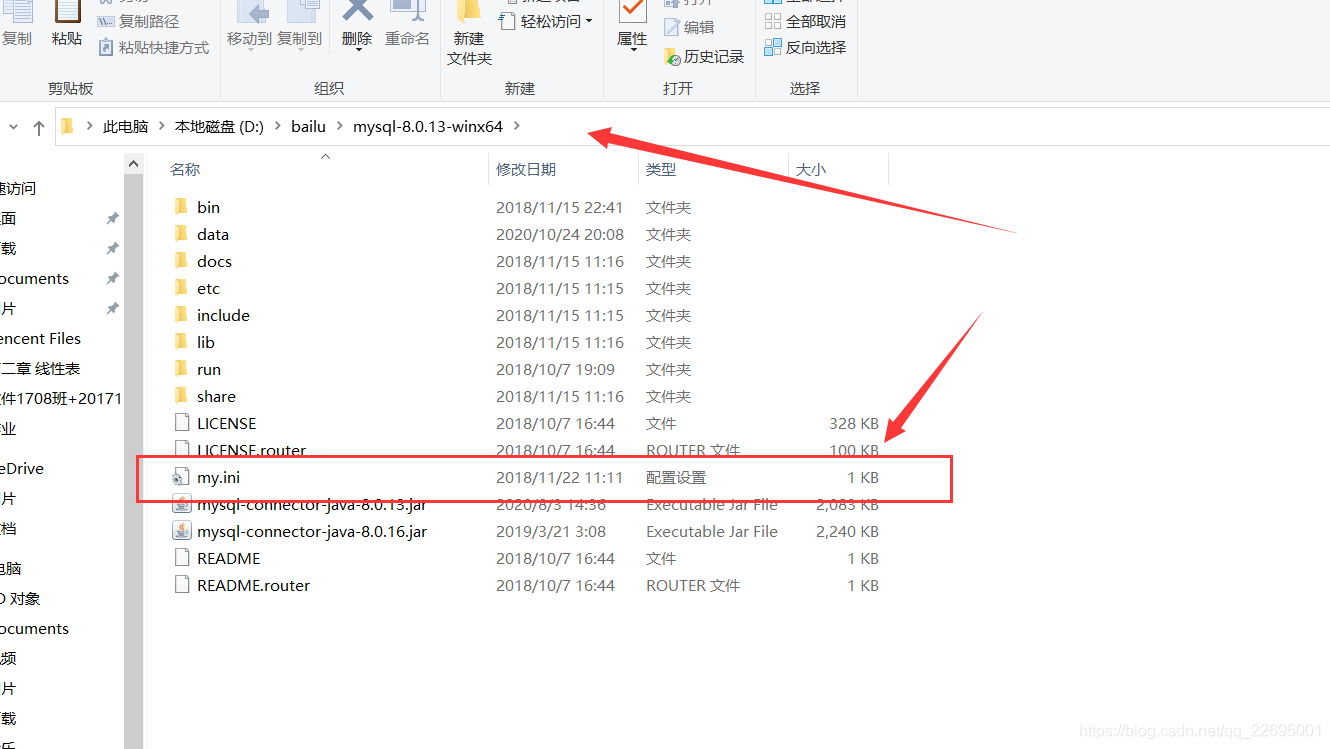Click the bin folder icon

tap(181, 207)
